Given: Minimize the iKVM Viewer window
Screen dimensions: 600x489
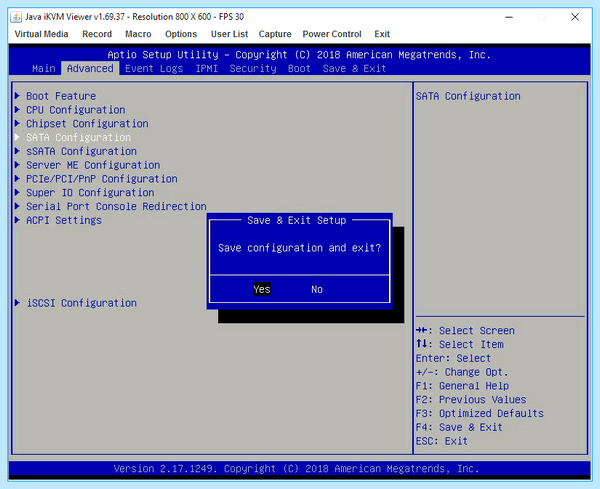Looking at the screenshot, I should pyautogui.click(x=509, y=17).
